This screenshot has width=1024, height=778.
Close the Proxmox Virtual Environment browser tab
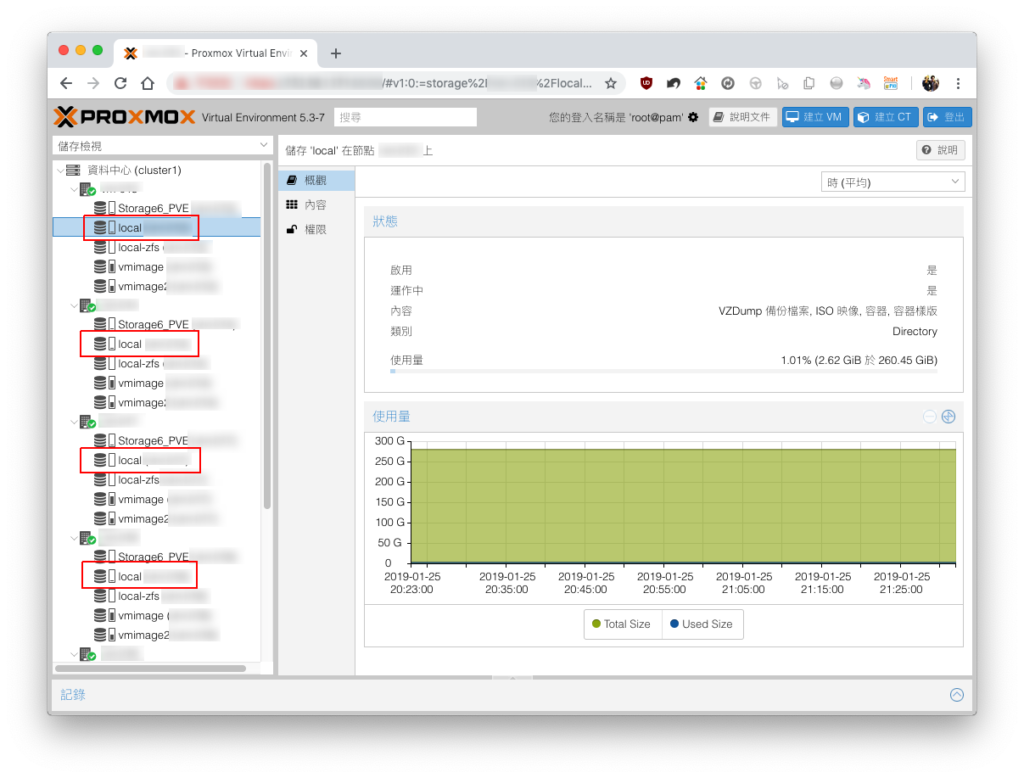point(304,54)
